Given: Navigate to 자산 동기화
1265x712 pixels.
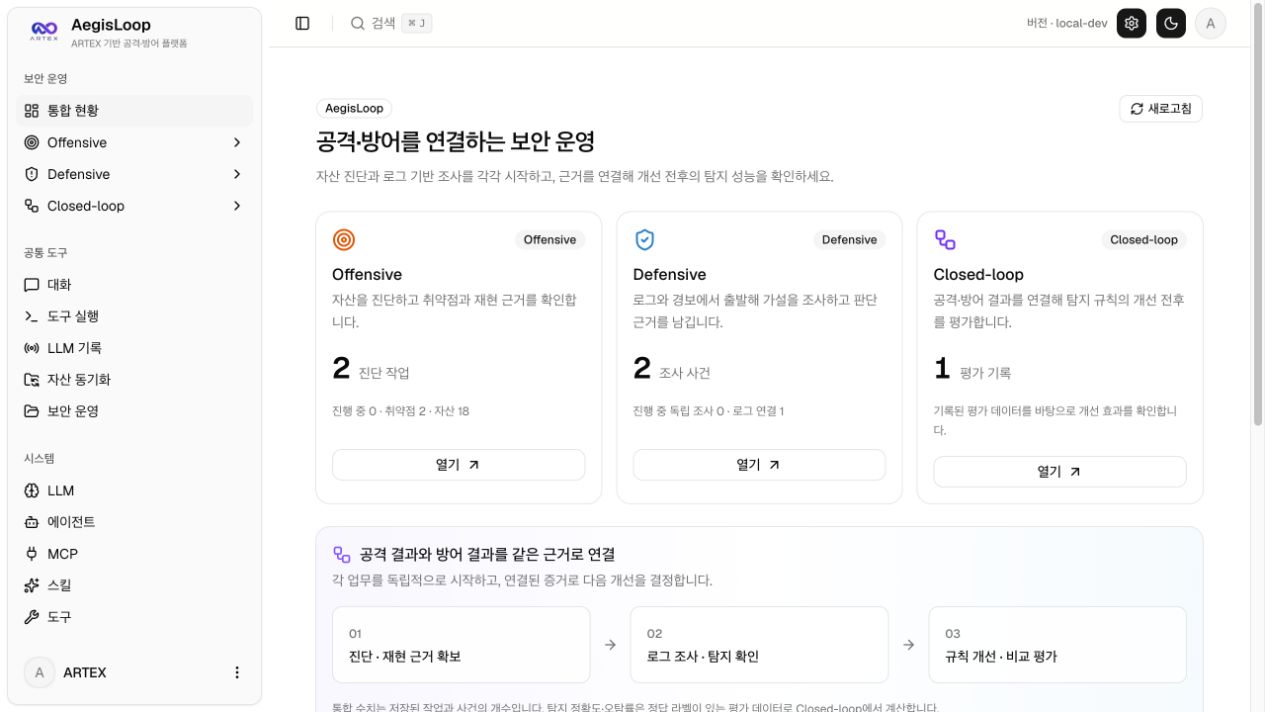Looking at the screenshot, I should [135, 380].
